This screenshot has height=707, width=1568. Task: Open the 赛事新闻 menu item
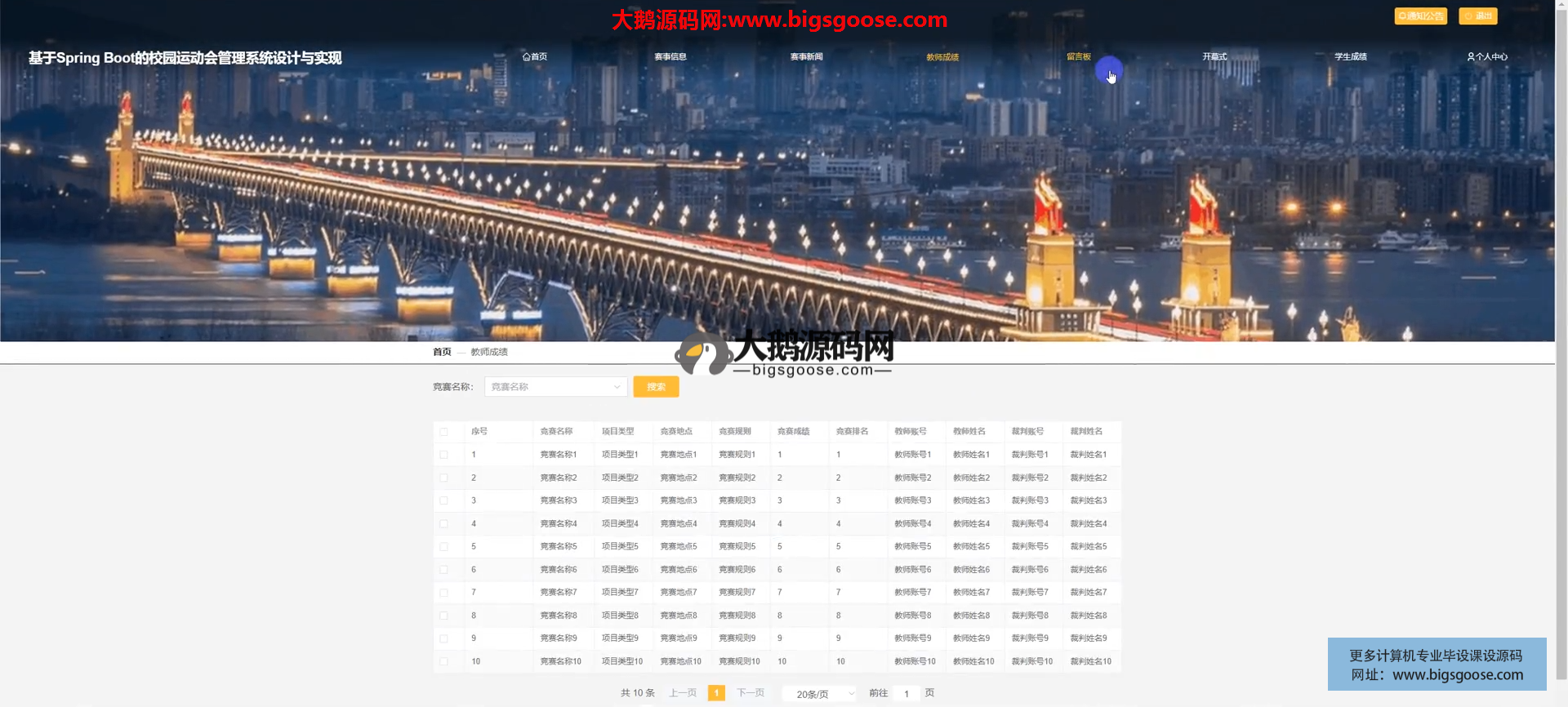pyautogui.click(x=806, y=57)
